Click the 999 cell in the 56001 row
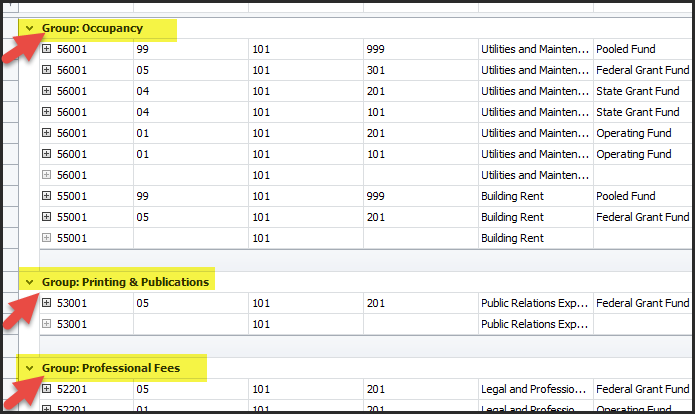This screenshot has height=414, width=695. pos(375,49)
